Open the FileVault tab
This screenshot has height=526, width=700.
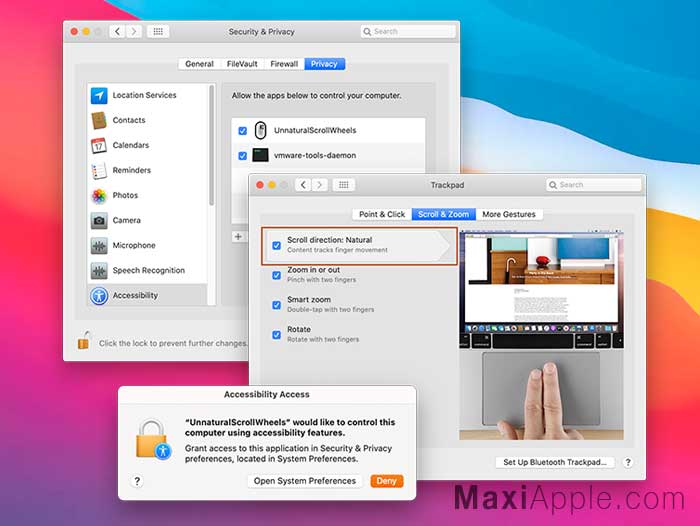point(242,64)
